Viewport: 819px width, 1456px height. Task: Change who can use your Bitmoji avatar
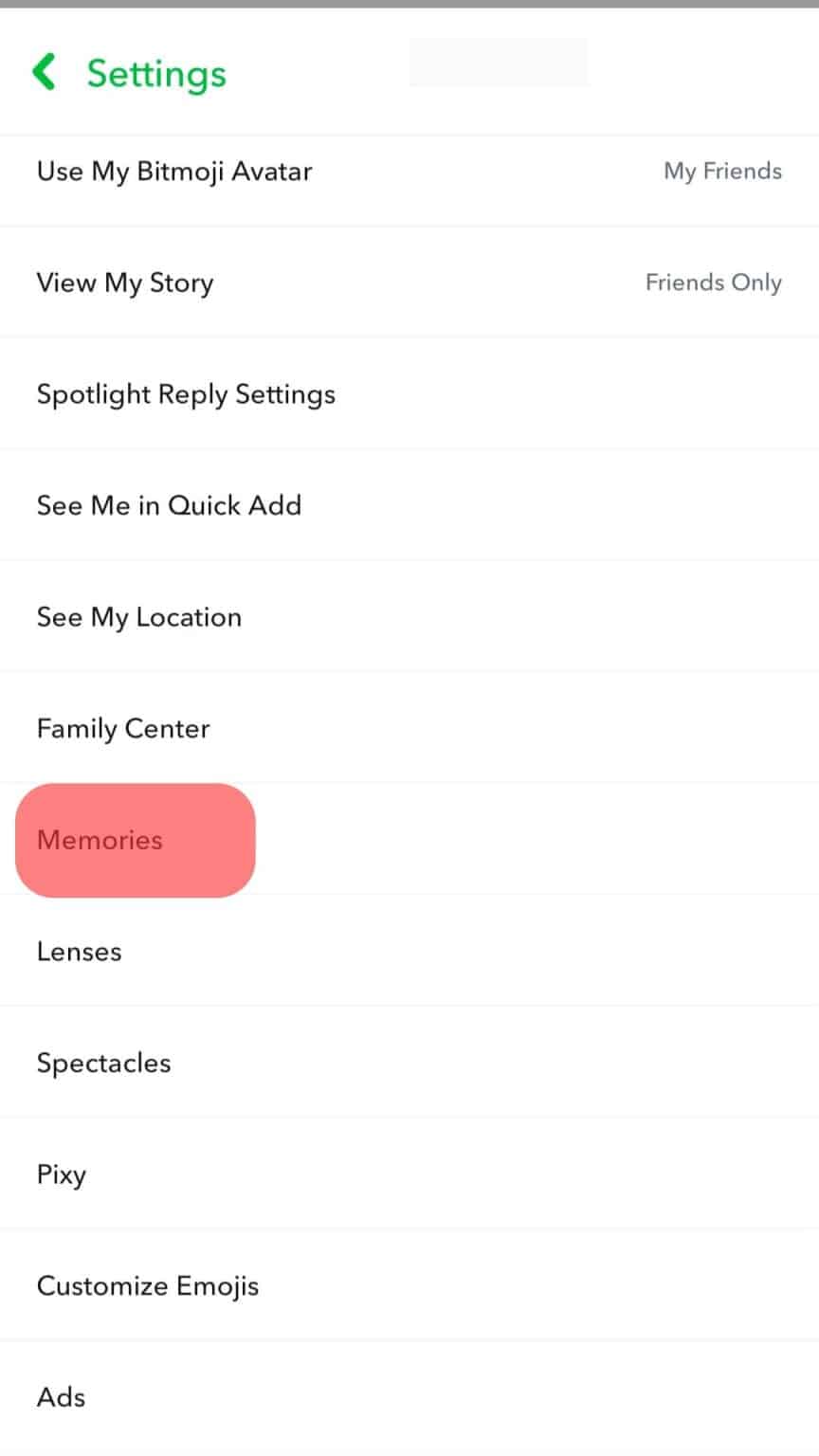click(174, 172)
